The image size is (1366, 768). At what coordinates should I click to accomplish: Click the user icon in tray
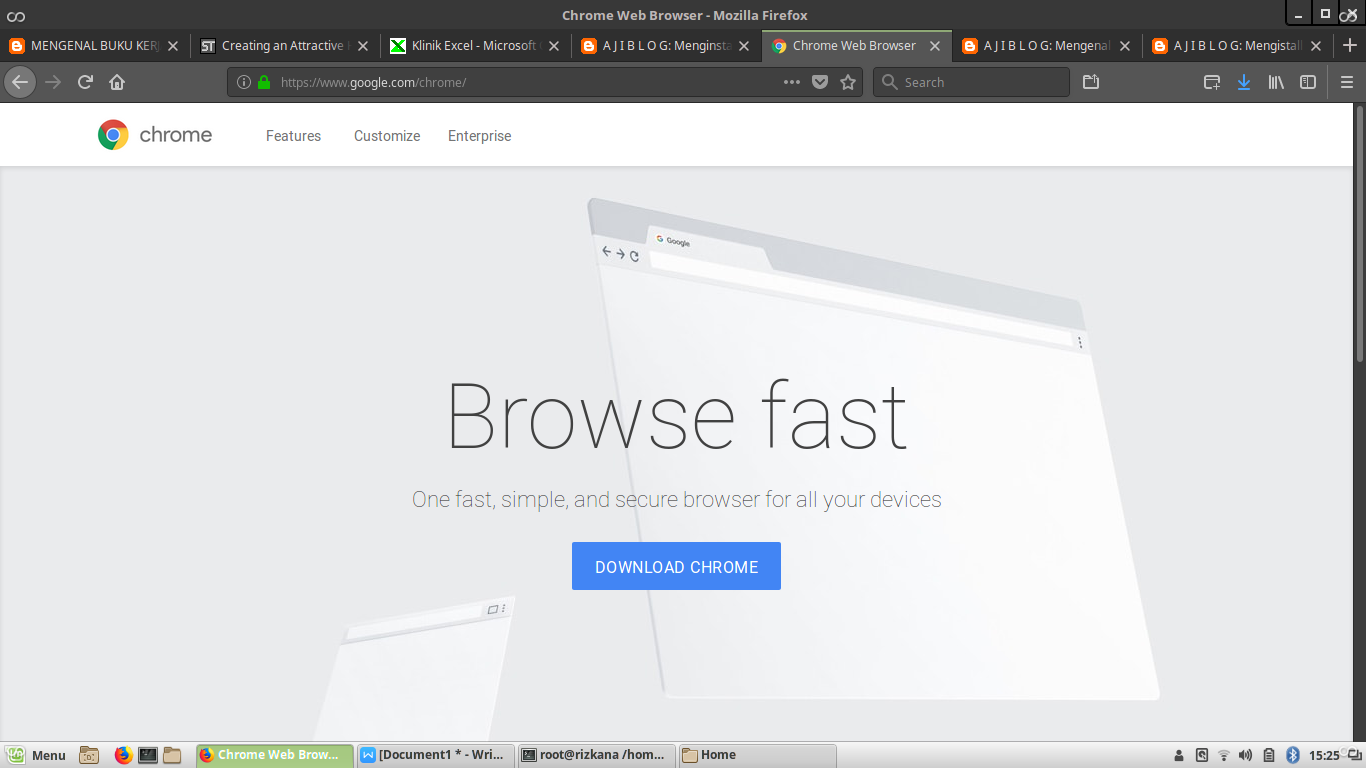point(1179,755)
